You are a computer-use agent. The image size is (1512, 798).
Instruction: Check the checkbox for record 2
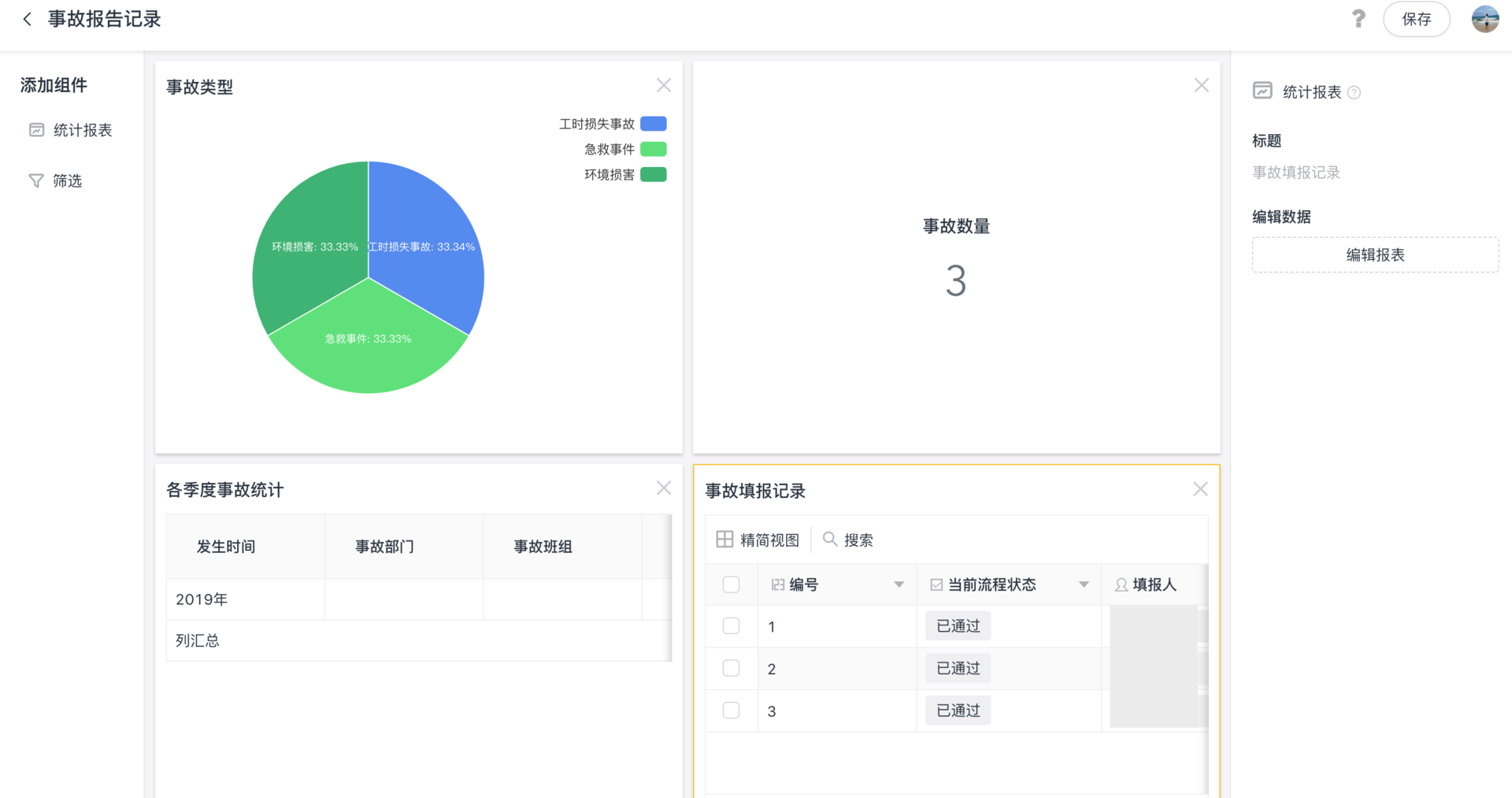[x=731, y=668]
